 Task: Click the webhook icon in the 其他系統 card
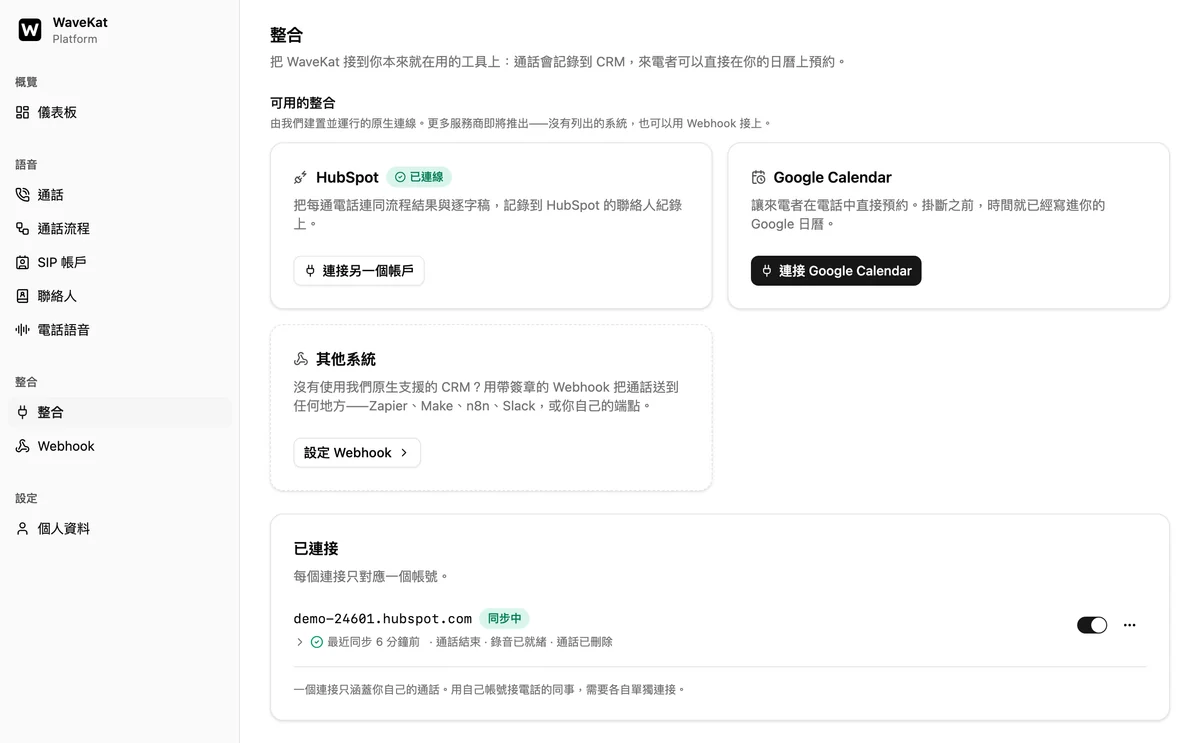(300, 359)
